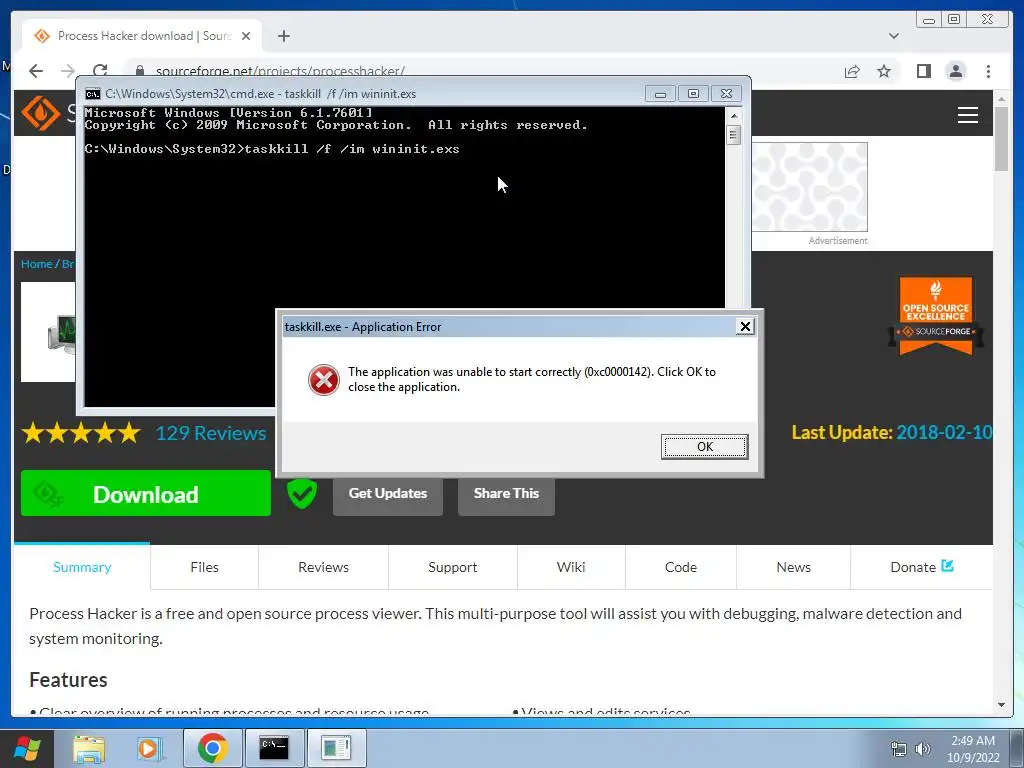Toggle the Chrome side panel icon
This screenshot has height=768, width=1024.
coord(923,71)
